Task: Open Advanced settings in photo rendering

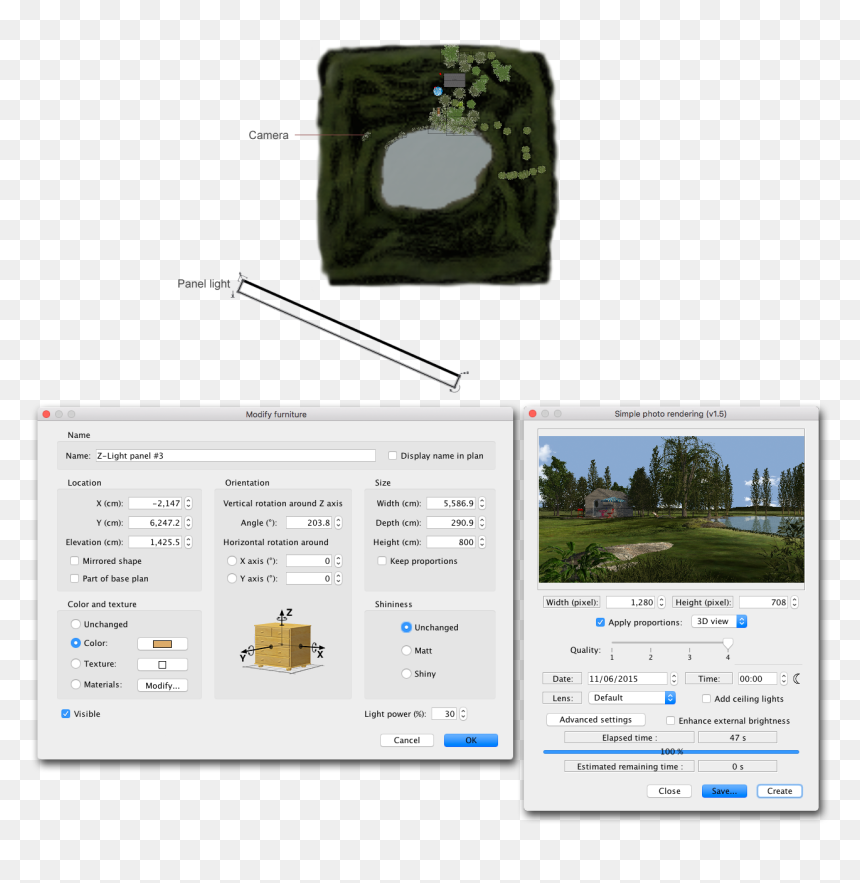Action: point(595,720)
